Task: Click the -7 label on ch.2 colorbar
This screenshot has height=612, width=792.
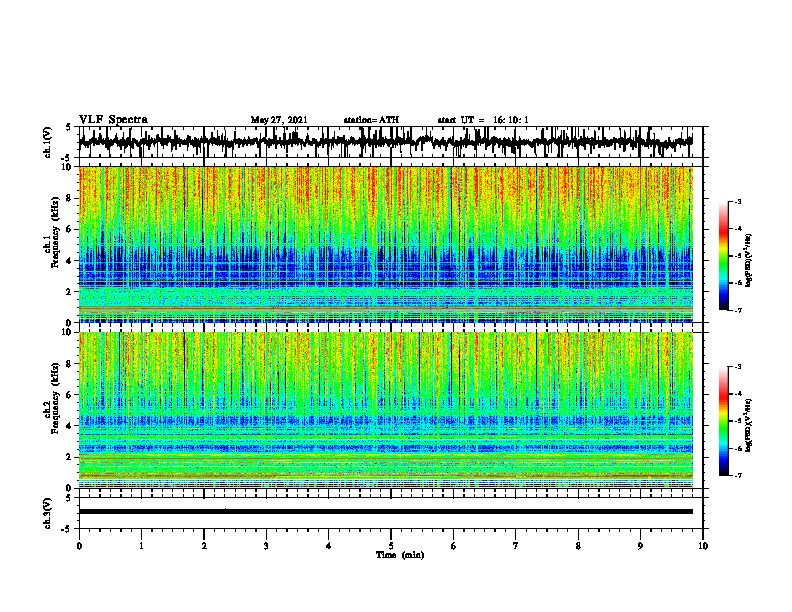Action: click(737, 475)
